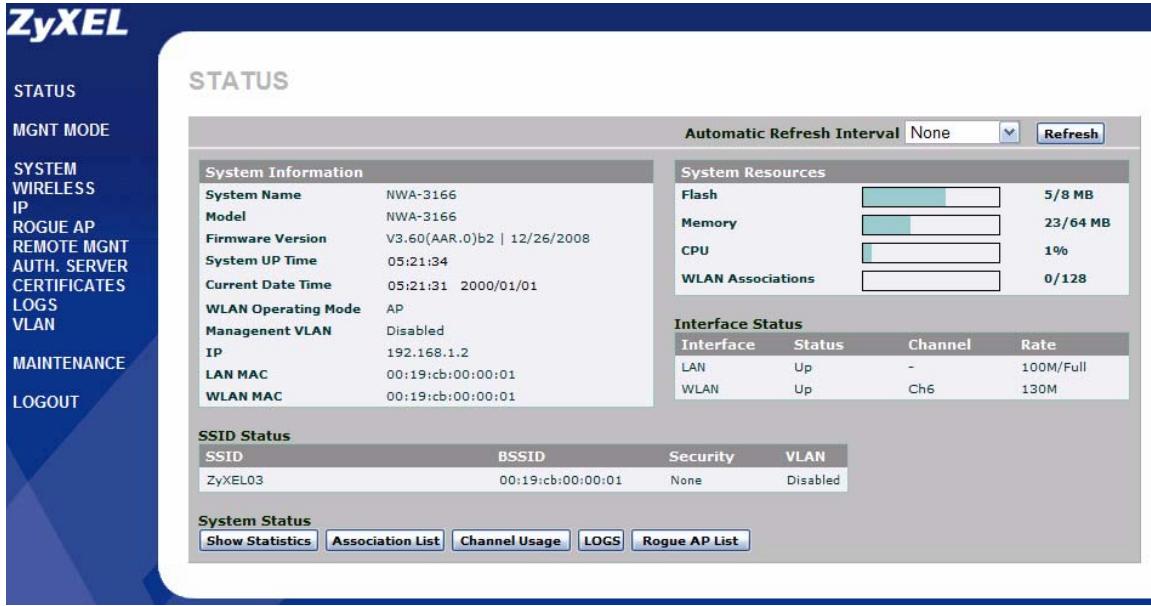Click the LOGS button under System Status

click(601, 541)
